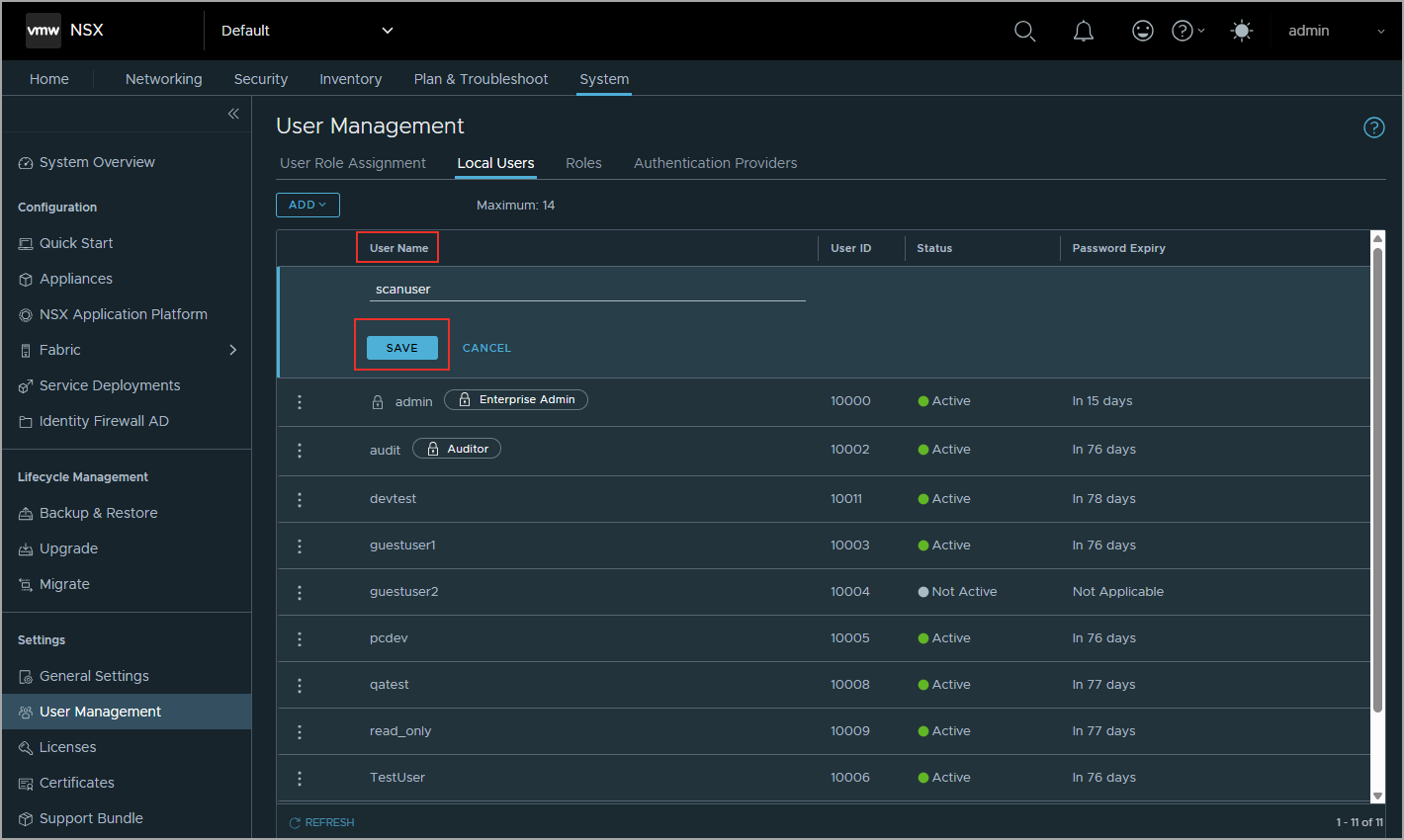Click the table's vertical scrollbar
Image resolution: width=1404 pixels, height=840 pixels.
1377,474
